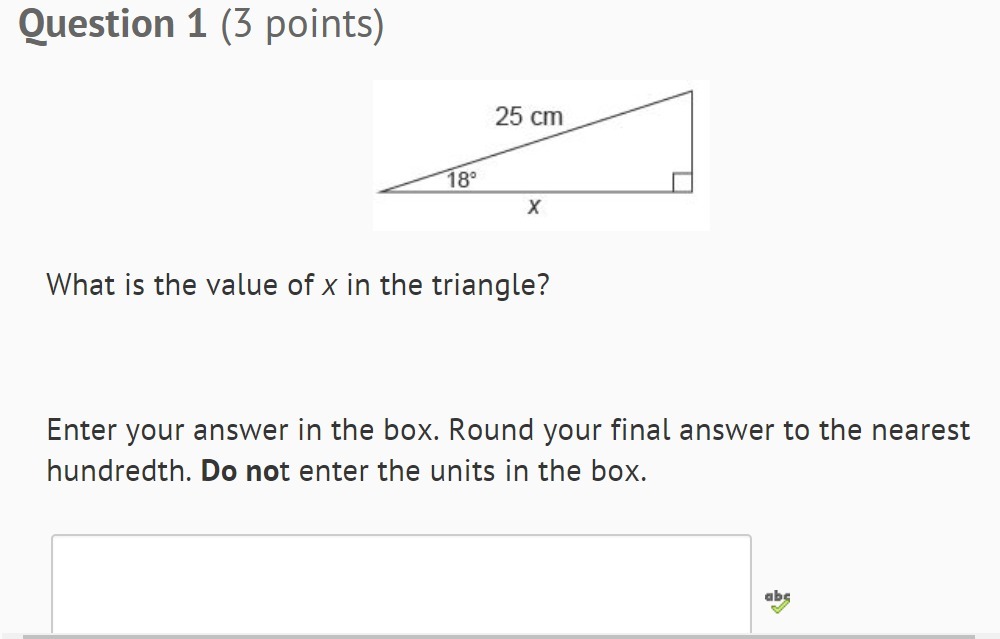Viewport: 1000px width, 639px height.
Task: Click the "Enter your answer in the box" text
Action: [243, 430]
